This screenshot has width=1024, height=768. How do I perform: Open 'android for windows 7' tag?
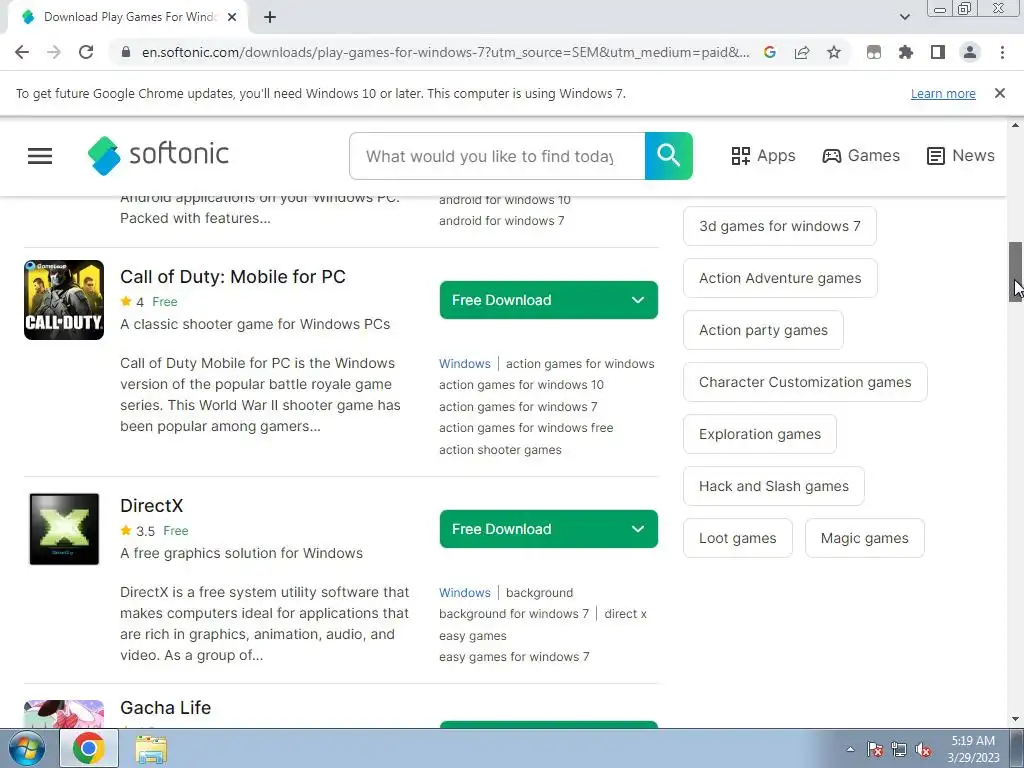click(x=502, y=221)
